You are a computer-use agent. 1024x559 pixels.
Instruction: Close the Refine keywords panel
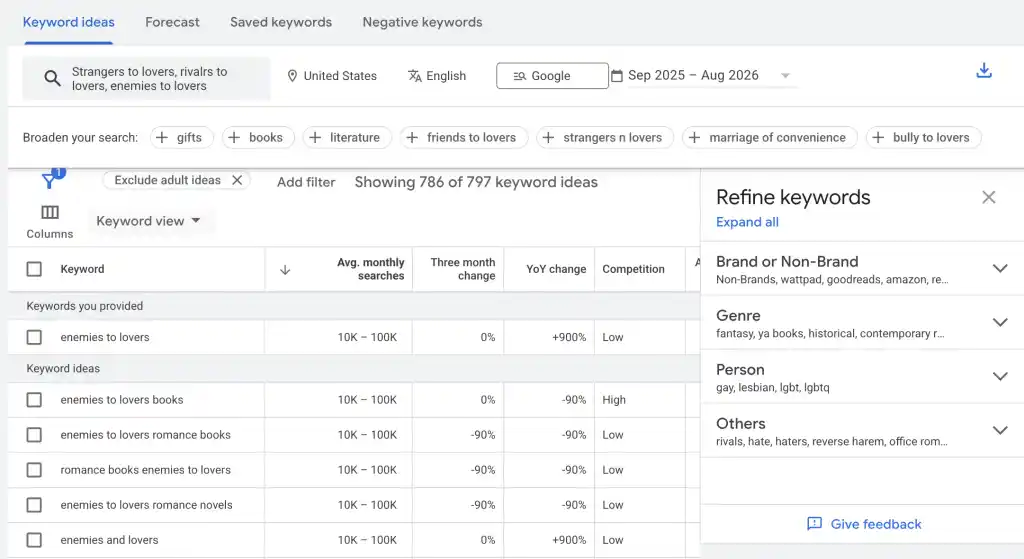(x=988, y=197)
